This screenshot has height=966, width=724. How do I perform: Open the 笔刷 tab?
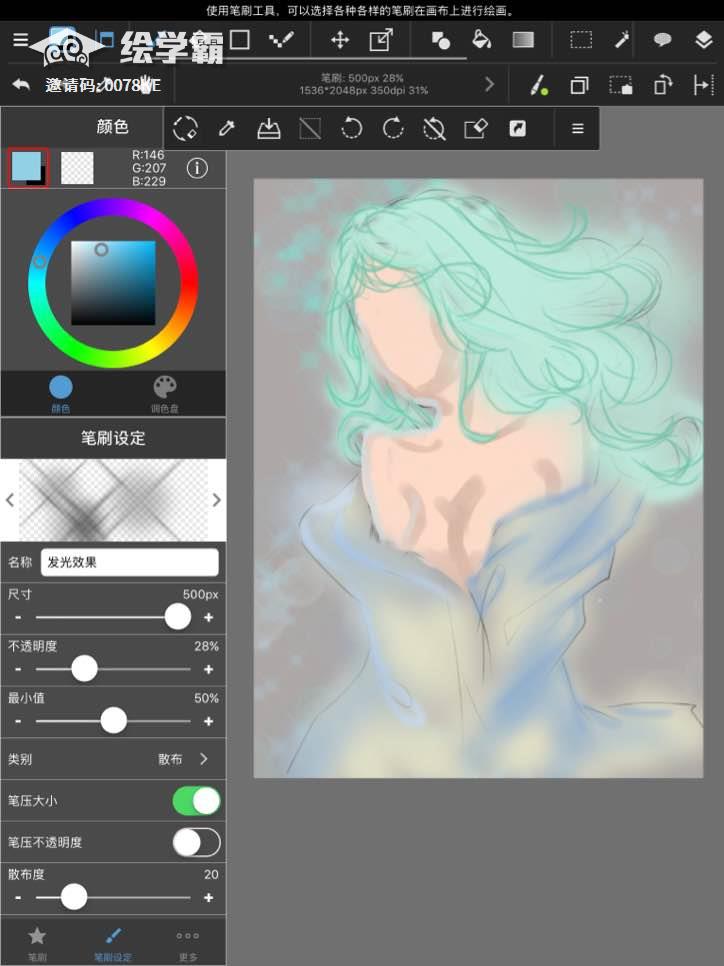[37, 943]
